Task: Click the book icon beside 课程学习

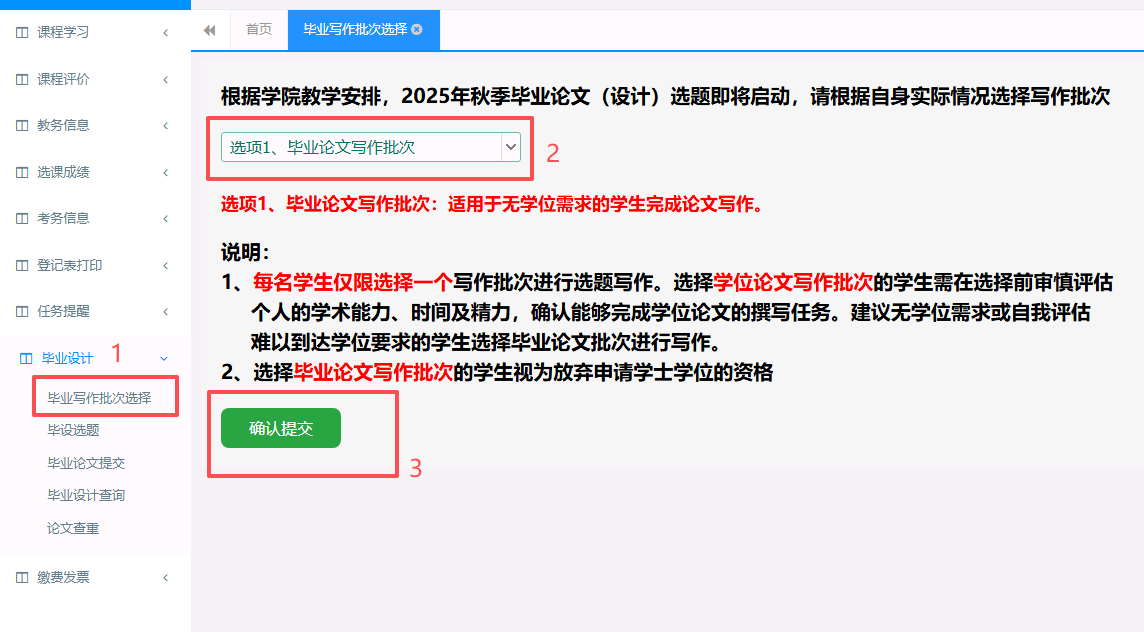Action: pos(23,32)
